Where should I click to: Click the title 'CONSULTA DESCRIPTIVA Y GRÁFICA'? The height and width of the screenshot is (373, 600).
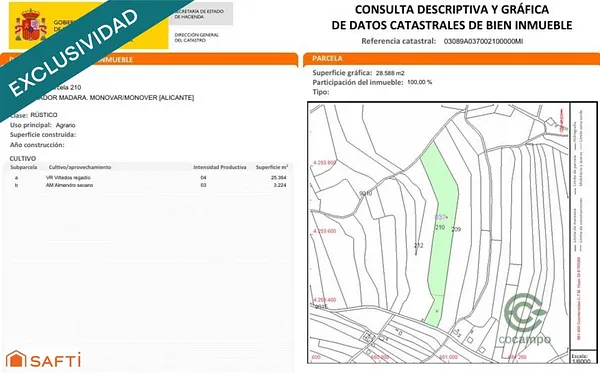[x=452, y=9]
